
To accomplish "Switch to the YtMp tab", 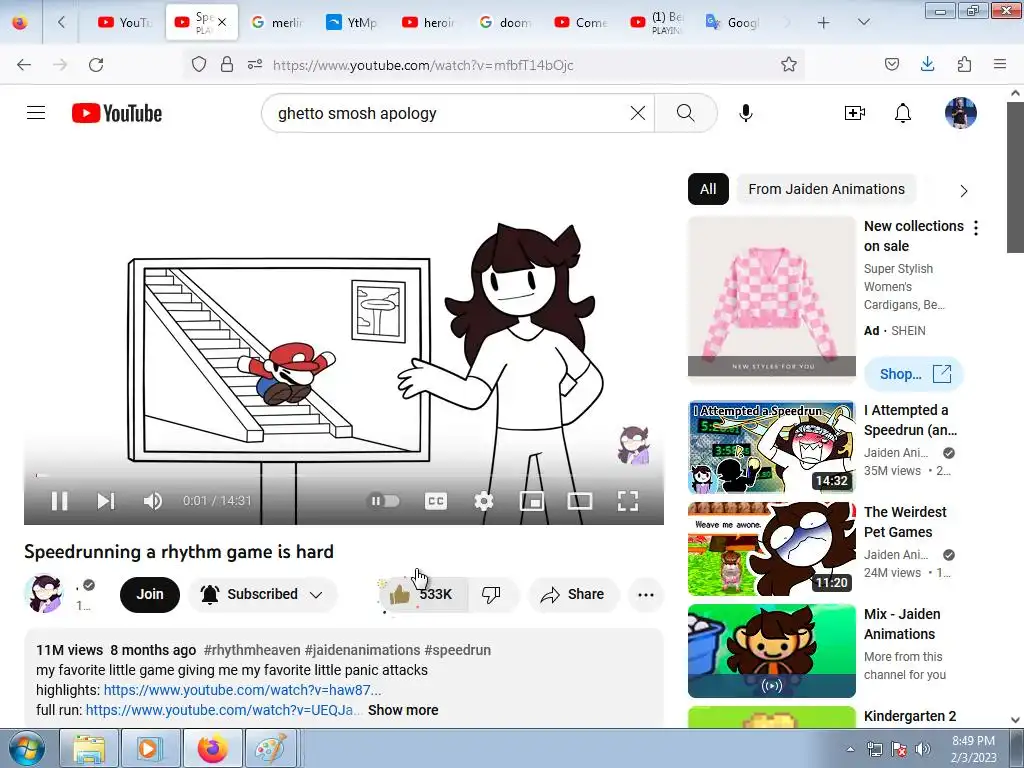I will [353, 23].
